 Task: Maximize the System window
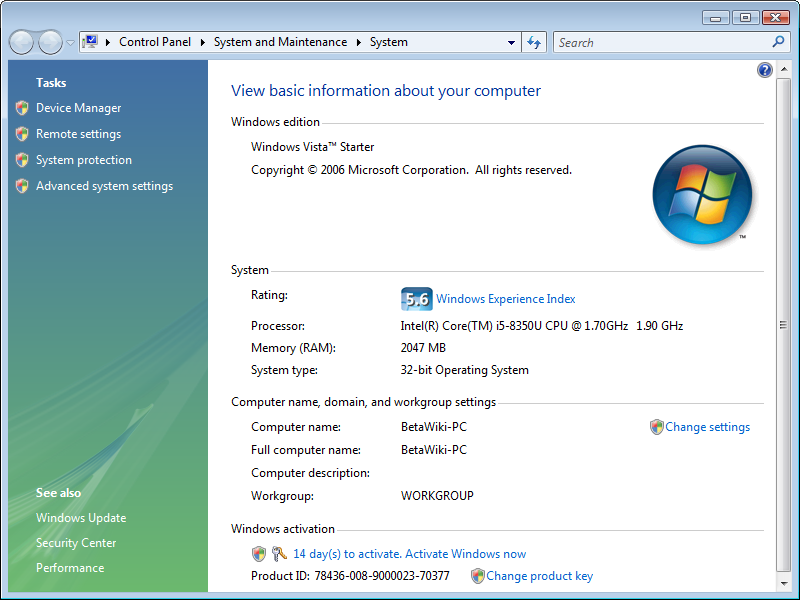tap(745, 18)
